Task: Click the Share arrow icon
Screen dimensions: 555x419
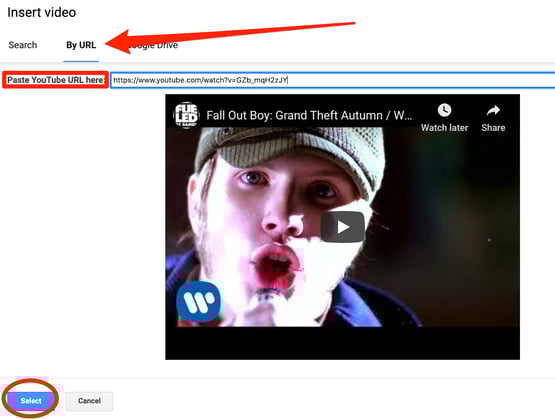Action: point(493,110)
